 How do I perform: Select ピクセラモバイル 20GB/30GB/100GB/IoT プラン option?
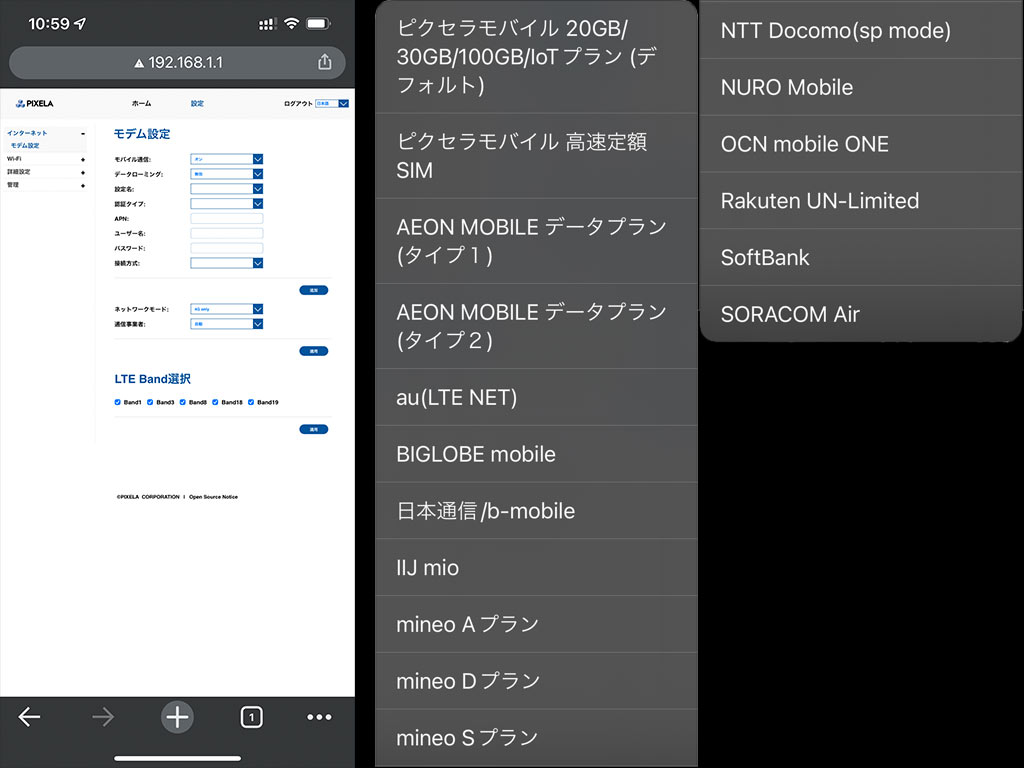click(x=536, y=57)
